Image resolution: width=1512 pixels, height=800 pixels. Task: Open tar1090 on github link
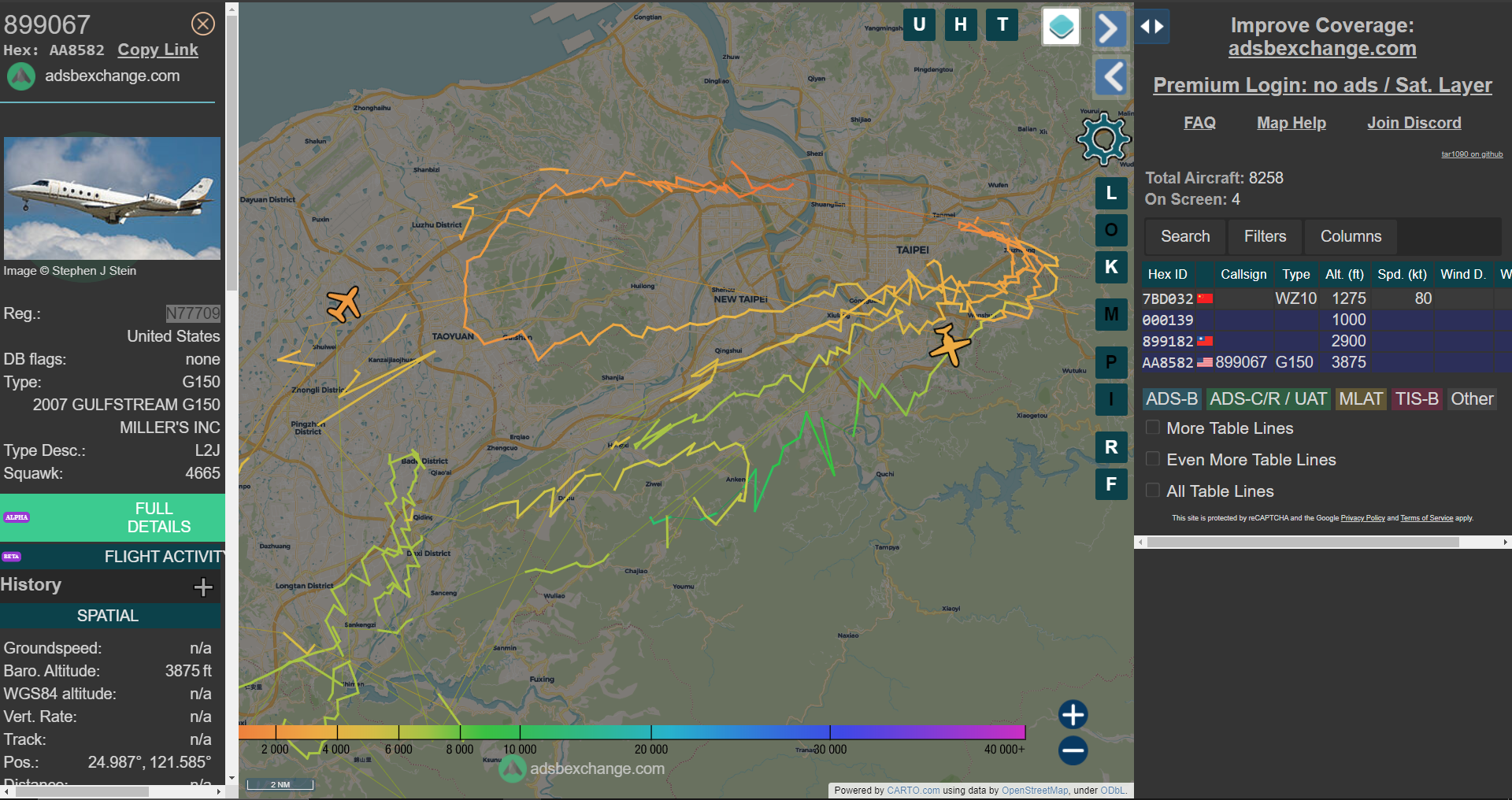coord(1472,154)
